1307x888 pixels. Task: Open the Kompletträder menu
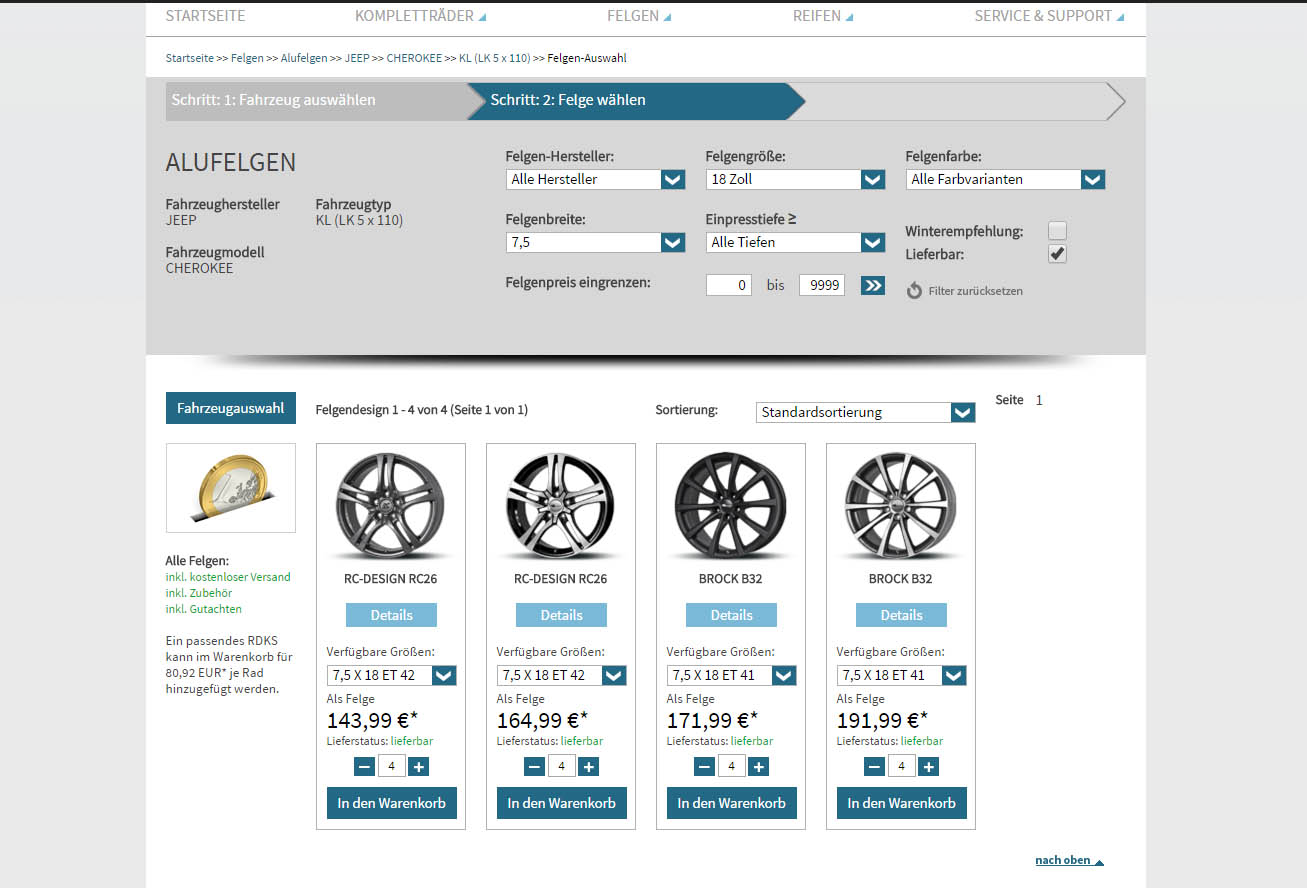click(x=420, y=16)
